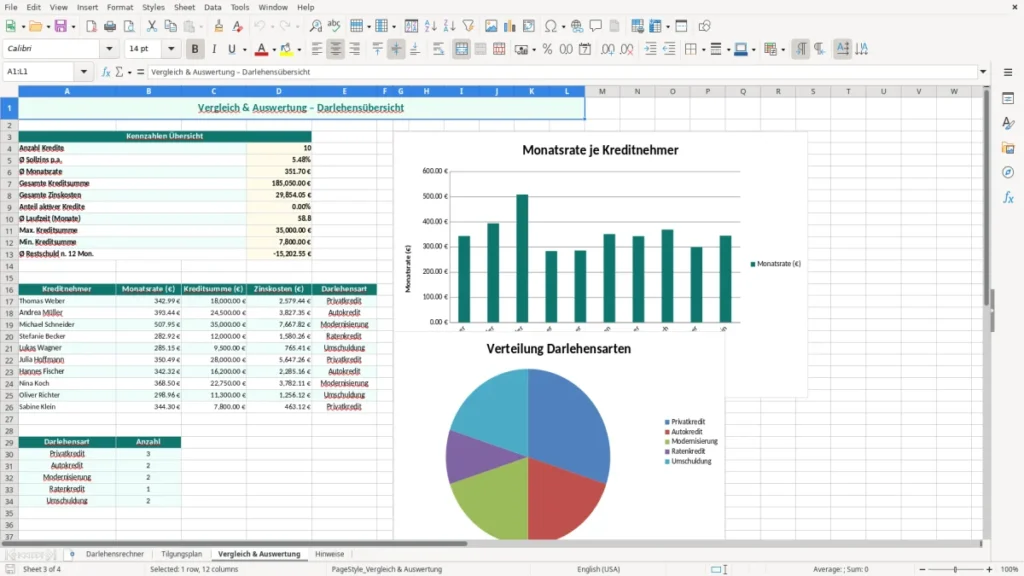Open Find & Replace icon
Image resolution: width=1024 pixels, height=576 pixels.
point(315,26)
